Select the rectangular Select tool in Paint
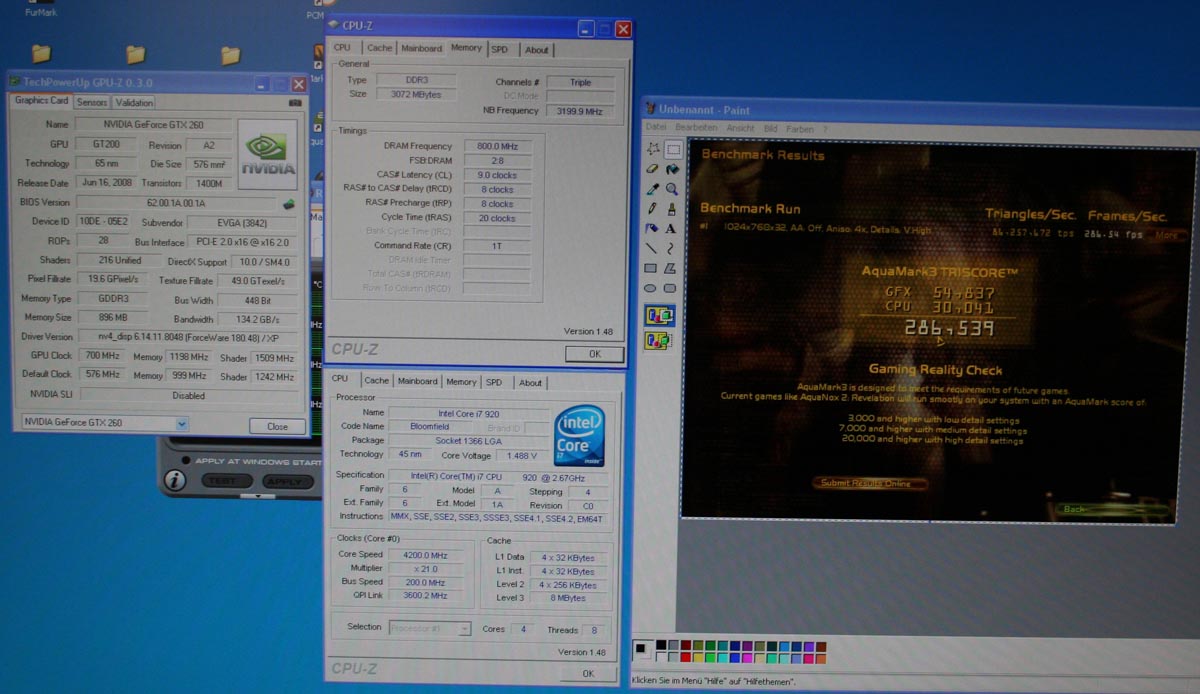The width and height of the screenshot is (1200, 694). tap(672, 149)
